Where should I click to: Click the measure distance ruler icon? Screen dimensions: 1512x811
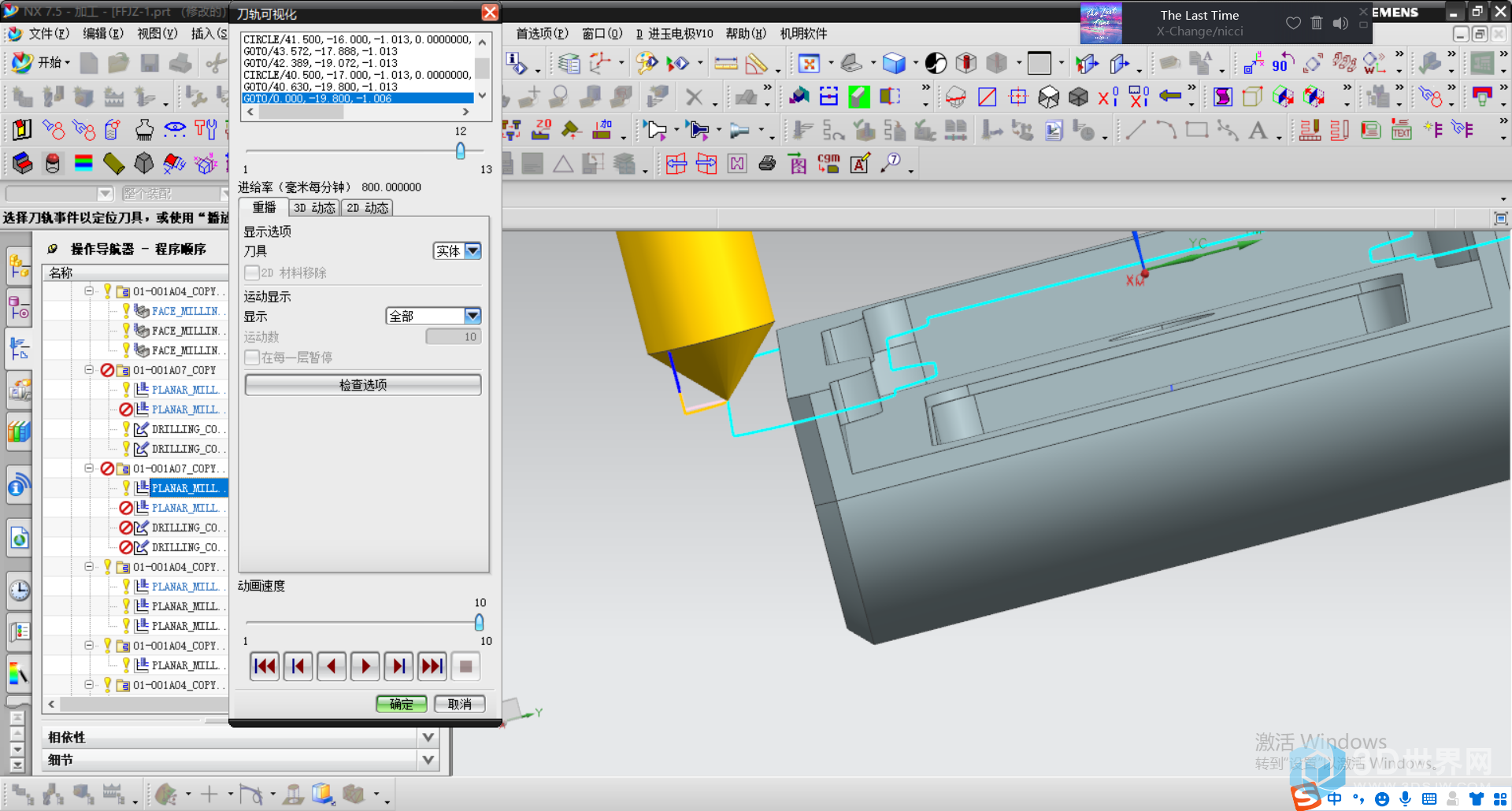725,63
